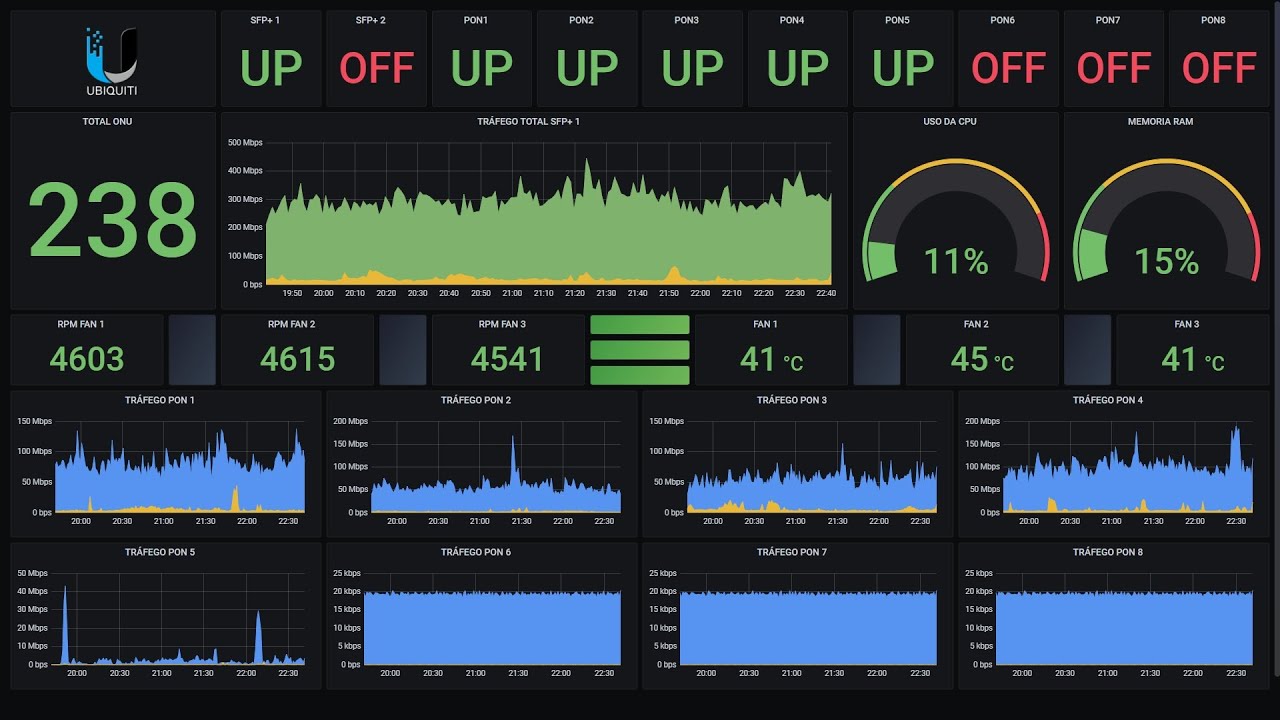Click the RPM FAN 1 value 4603
The image size is (1280, 720).
[87, 360]
